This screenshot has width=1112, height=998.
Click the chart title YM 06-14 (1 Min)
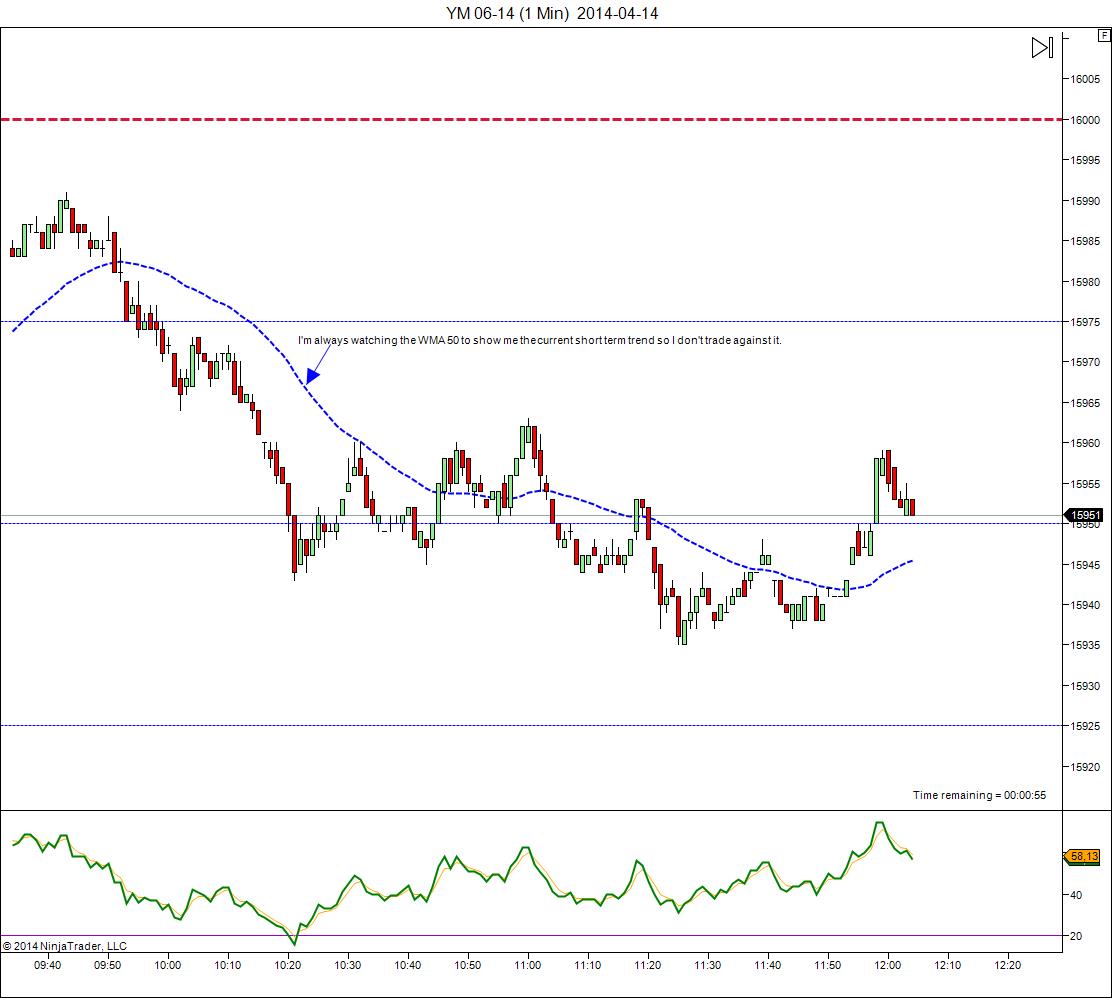tap(552, 13)
